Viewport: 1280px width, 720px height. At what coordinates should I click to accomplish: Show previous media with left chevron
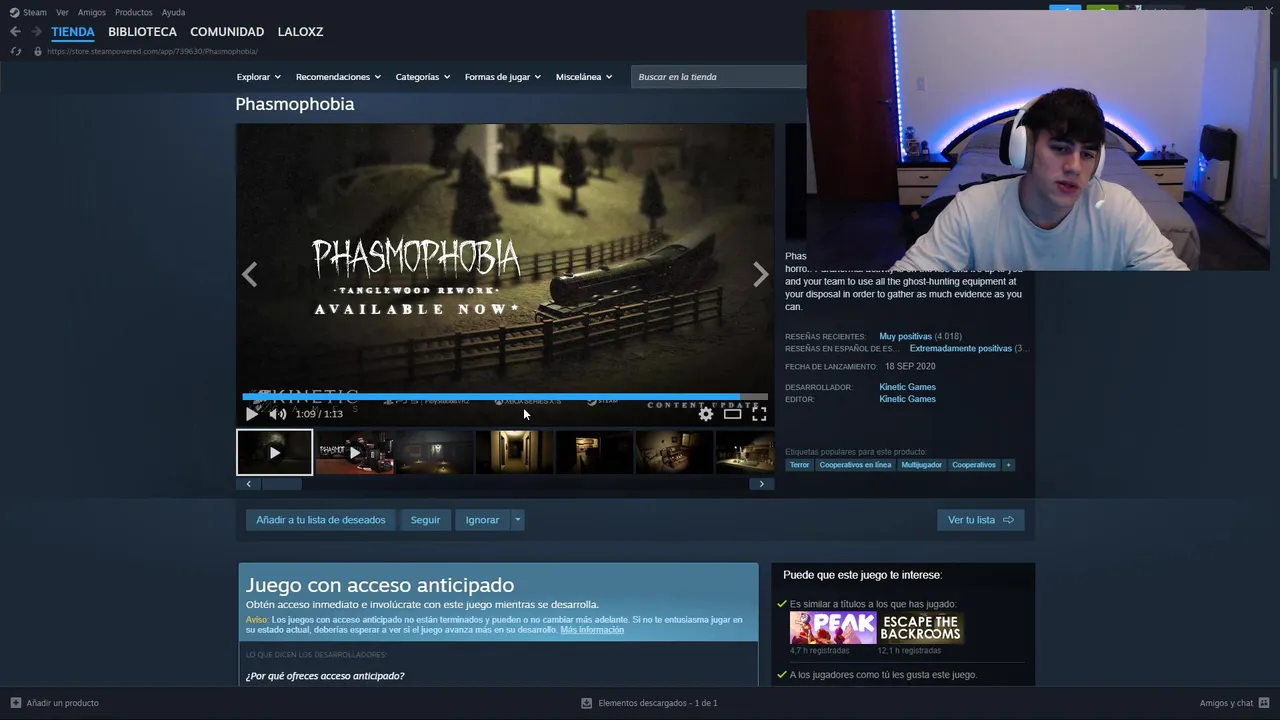[250, 274]
